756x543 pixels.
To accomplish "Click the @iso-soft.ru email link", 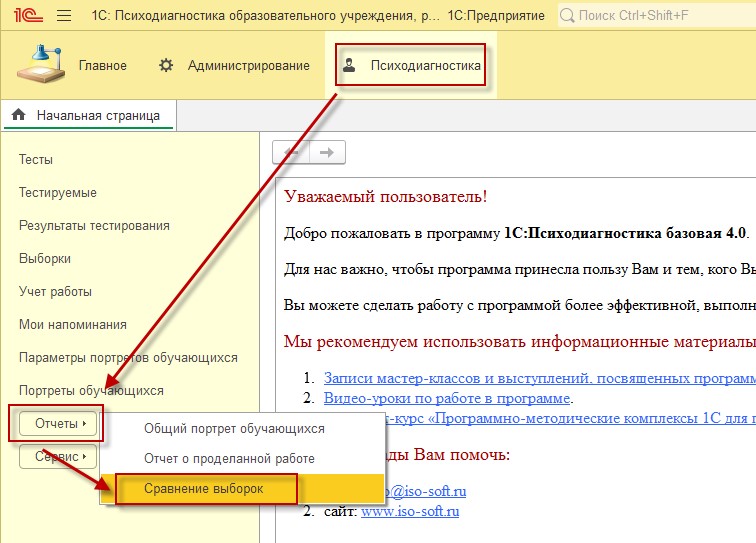I will (425, 491).
